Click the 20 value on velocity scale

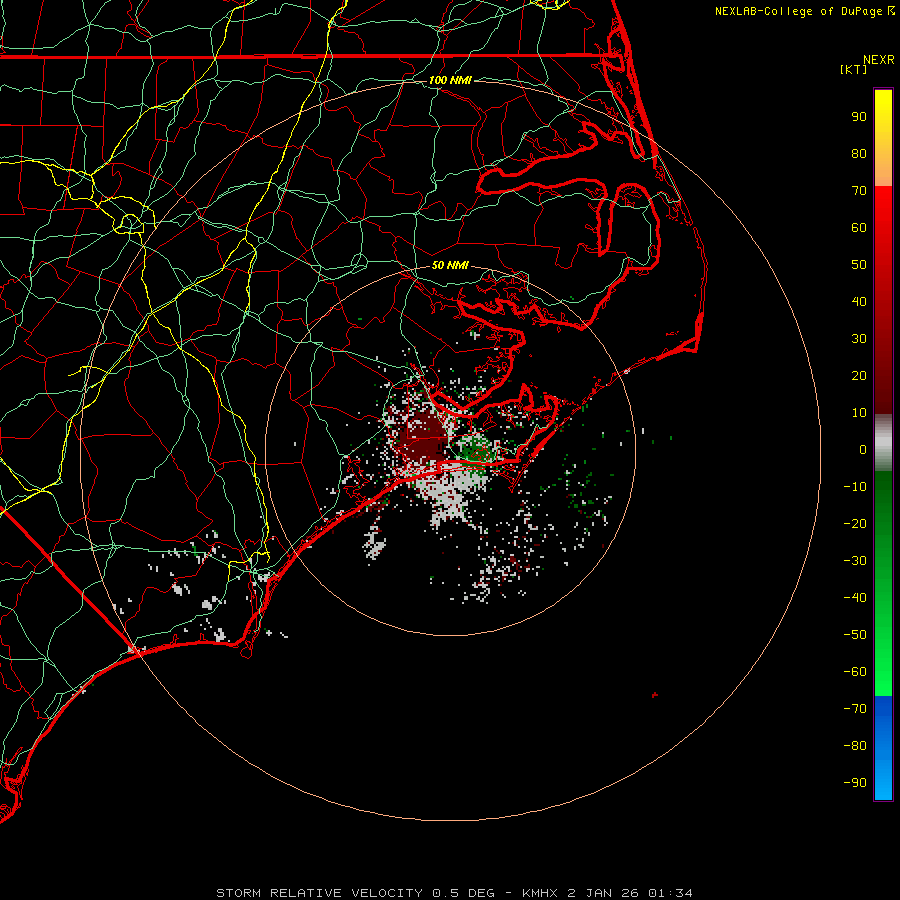(859, 375)
